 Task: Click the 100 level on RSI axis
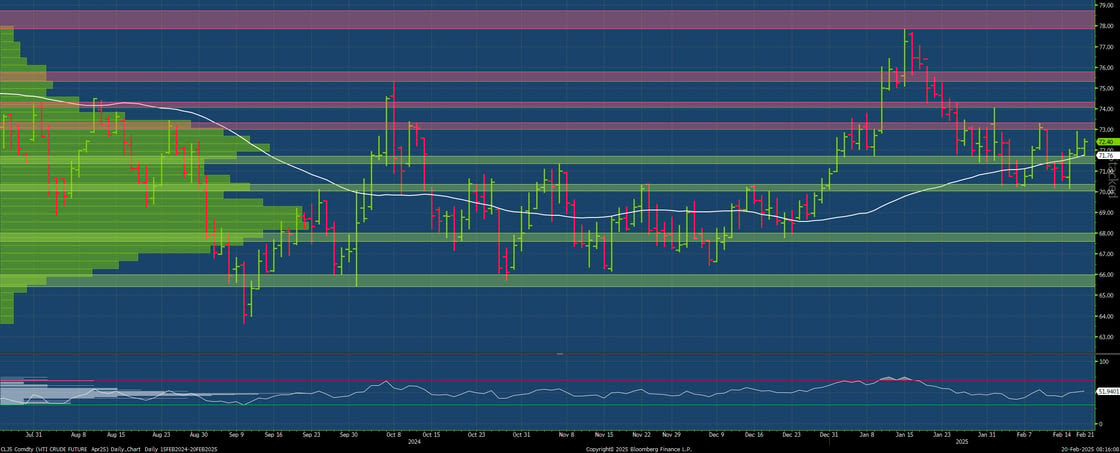pos(1104,362)
